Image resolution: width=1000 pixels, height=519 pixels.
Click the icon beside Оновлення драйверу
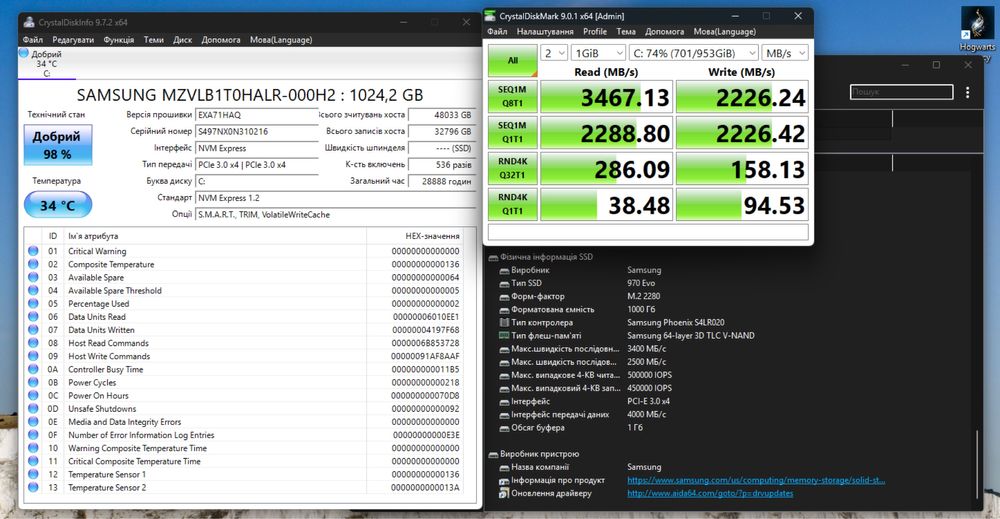[x=504, y=493]
